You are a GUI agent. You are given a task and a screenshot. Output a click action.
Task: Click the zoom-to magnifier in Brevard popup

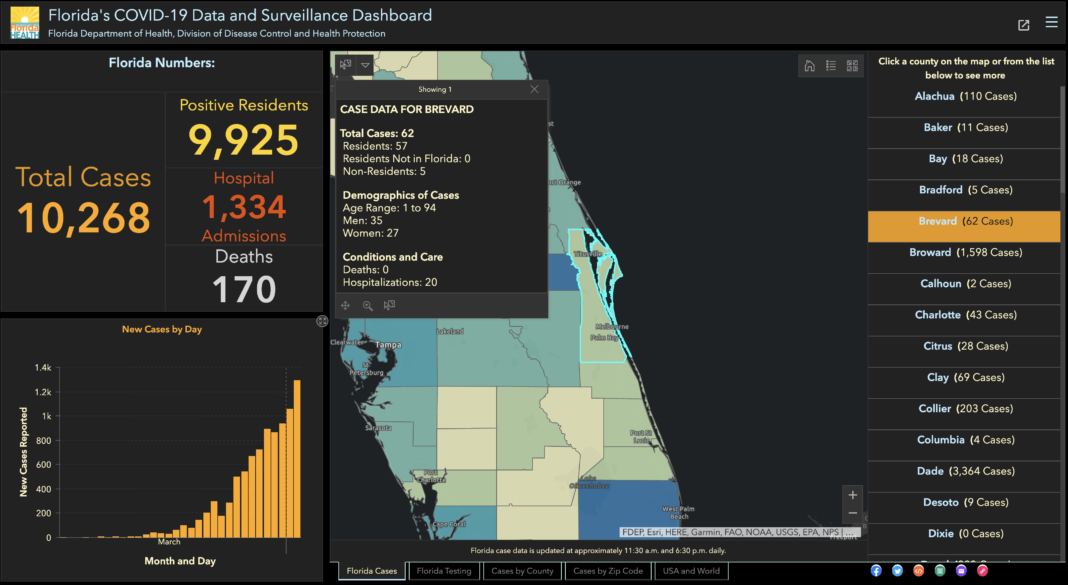point(367,306)
